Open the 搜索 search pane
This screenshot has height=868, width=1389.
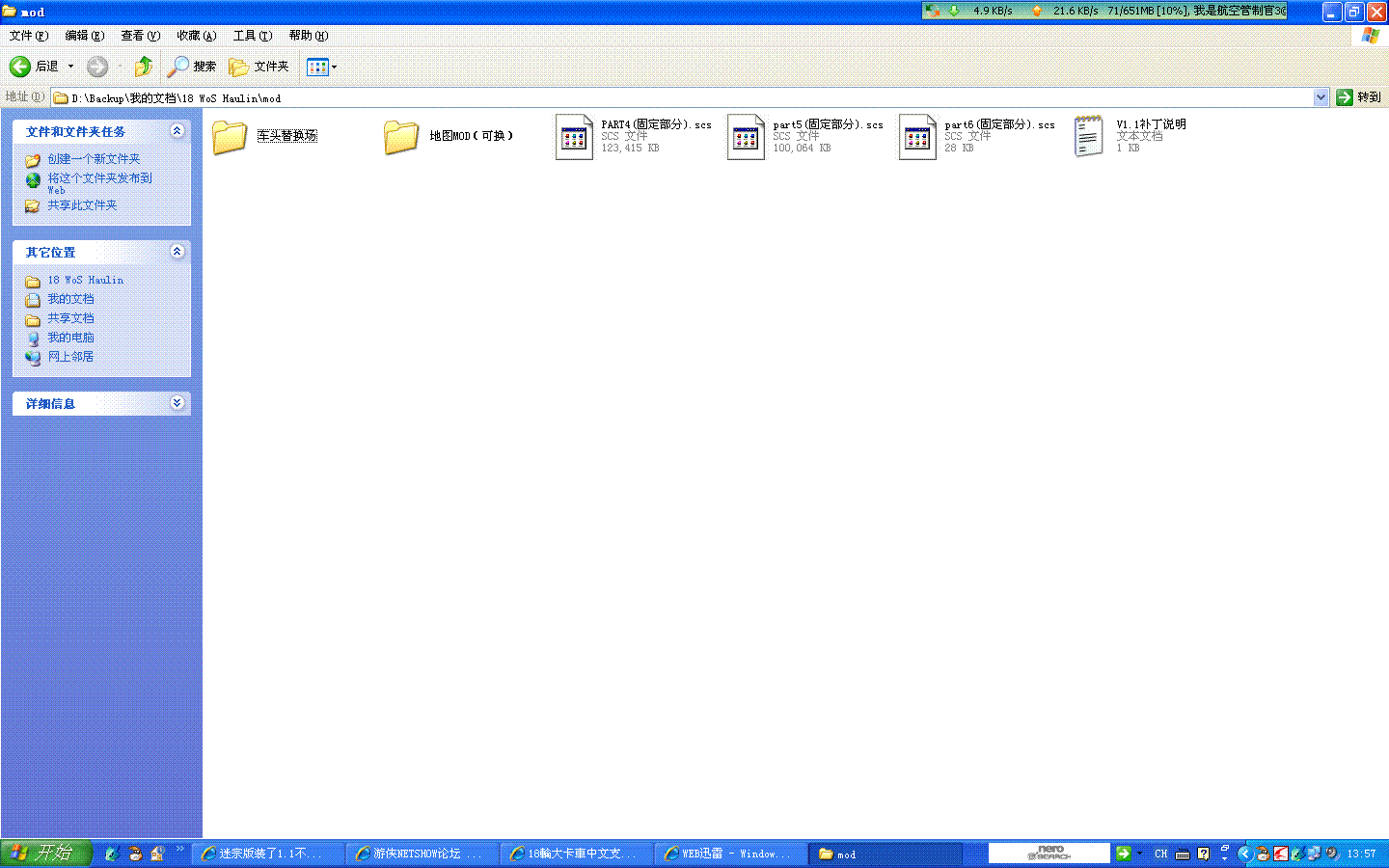(192, 67)
